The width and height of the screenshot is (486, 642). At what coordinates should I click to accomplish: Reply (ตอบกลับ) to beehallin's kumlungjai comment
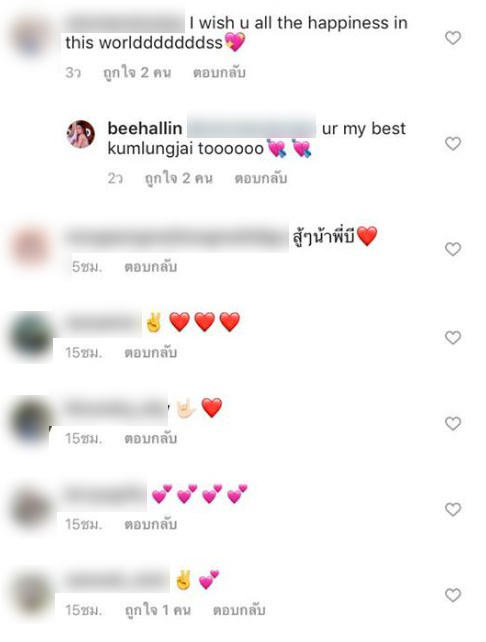click(x=261, y=179)
